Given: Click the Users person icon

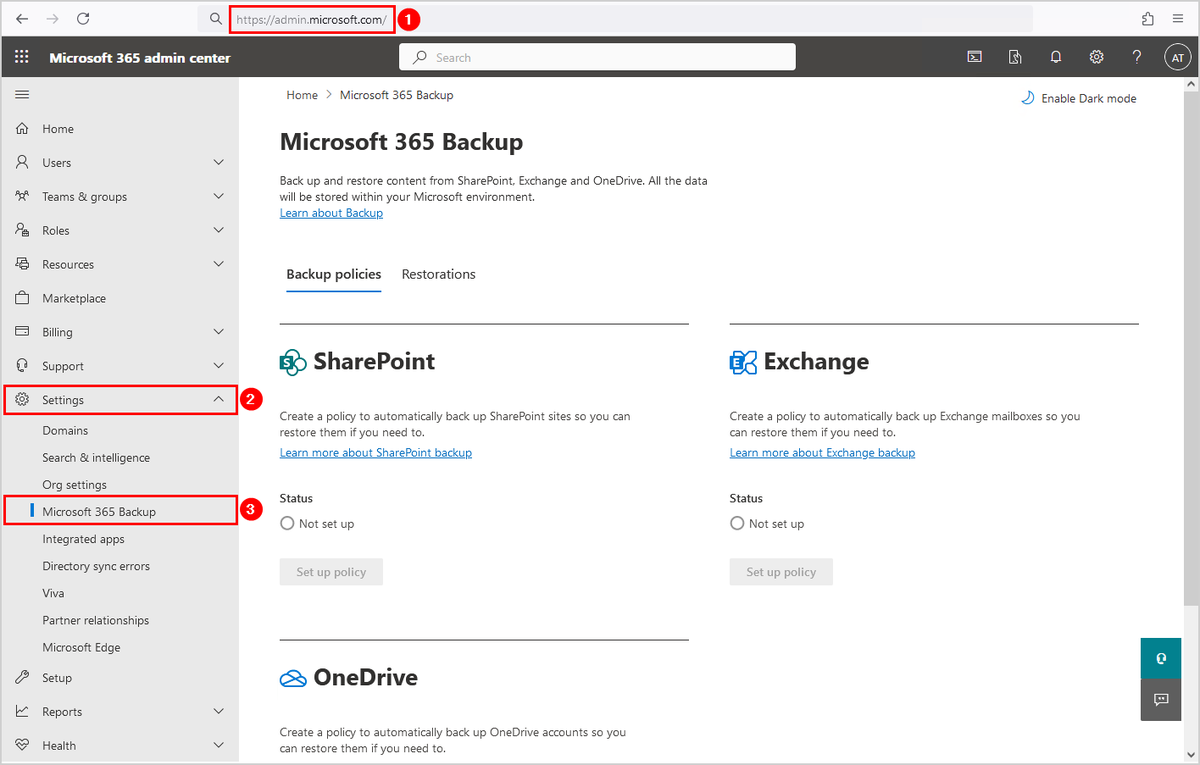Looking at the screenshot, I should pyautogui.click(x=22, y=163).
